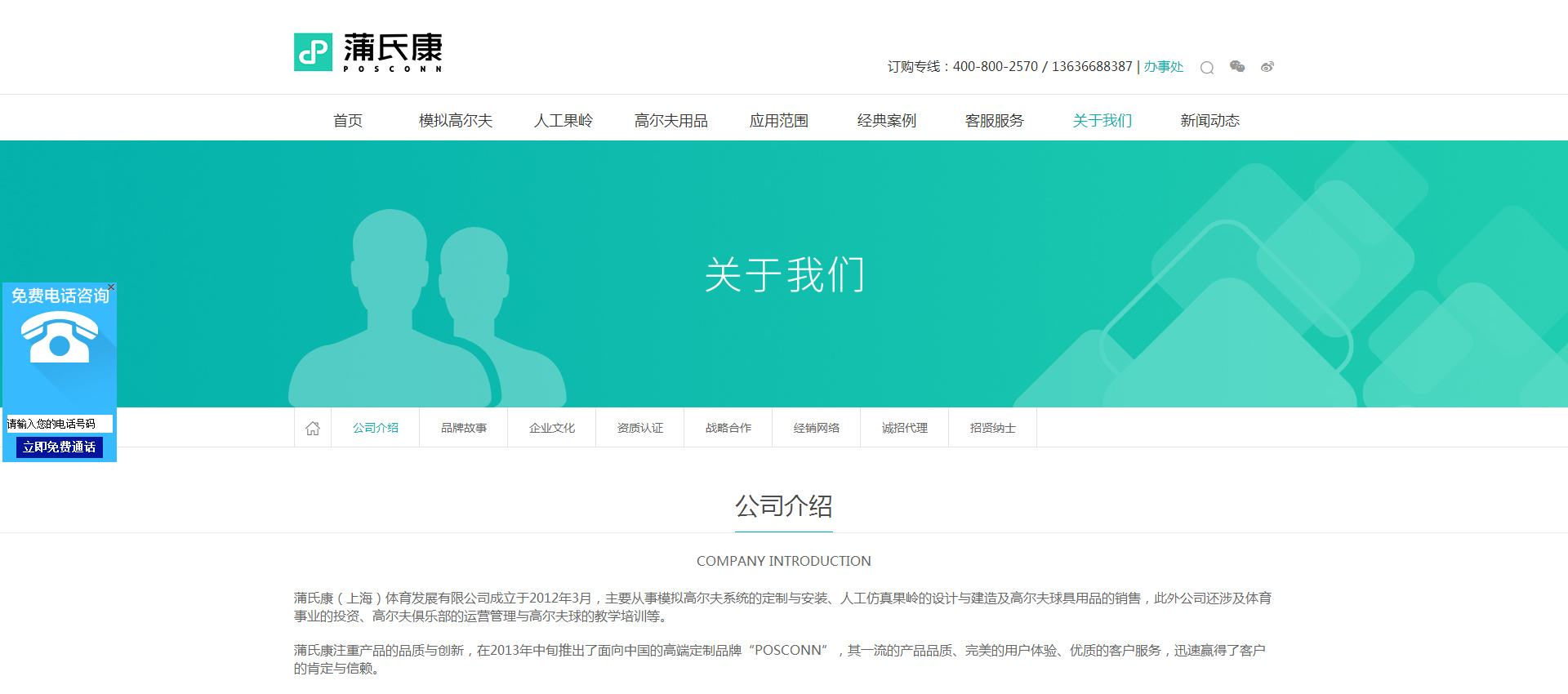
Task: Click the telephone icon in the consultation widget
Action: [60, 337]
